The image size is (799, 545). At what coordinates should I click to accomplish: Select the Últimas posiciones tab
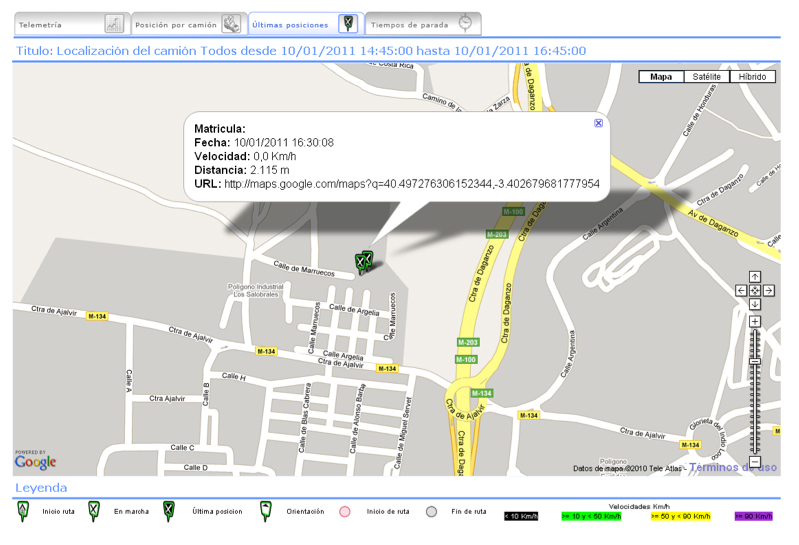click(306, 24)
